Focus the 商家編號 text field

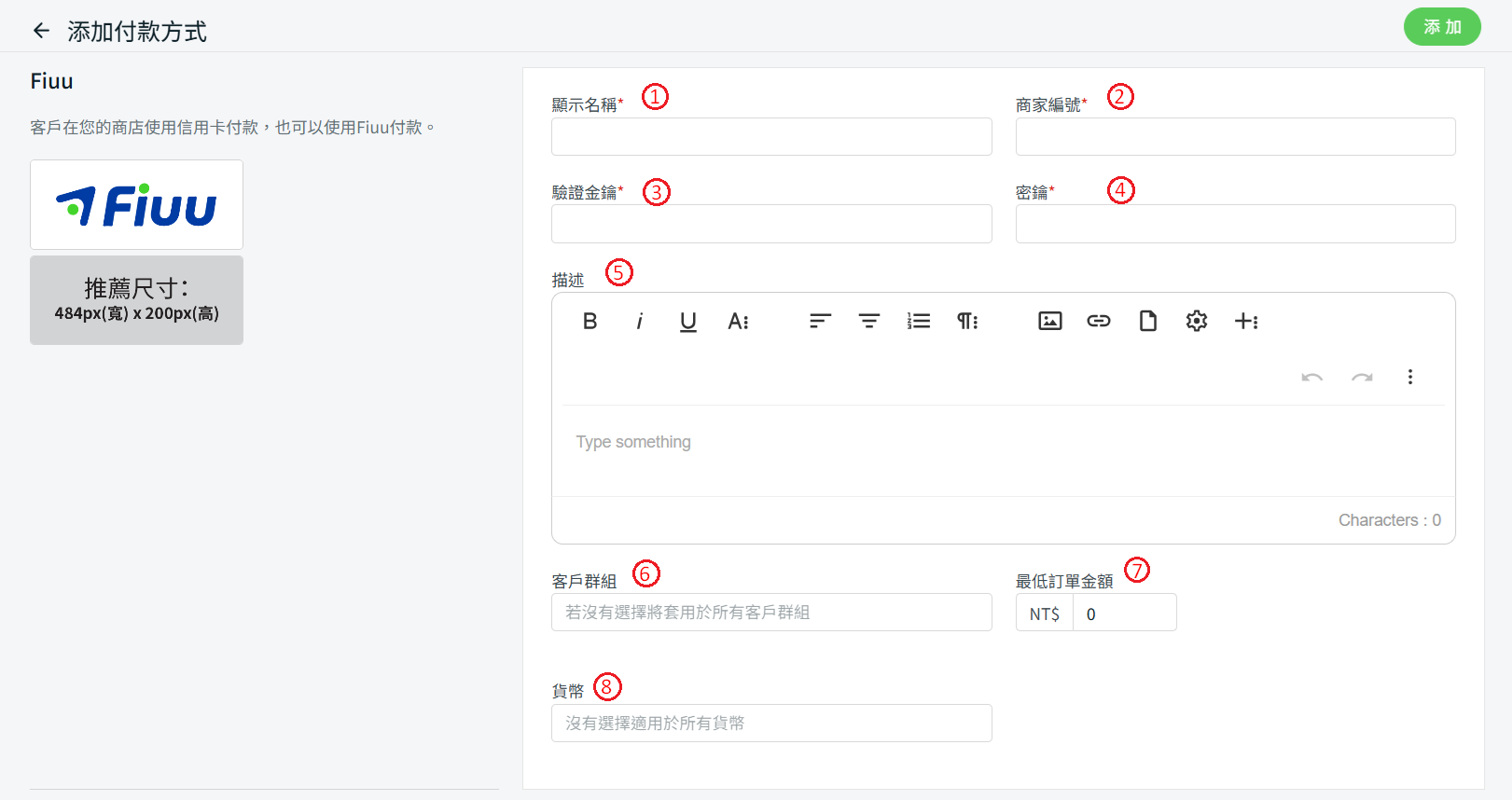(1235, 137)
